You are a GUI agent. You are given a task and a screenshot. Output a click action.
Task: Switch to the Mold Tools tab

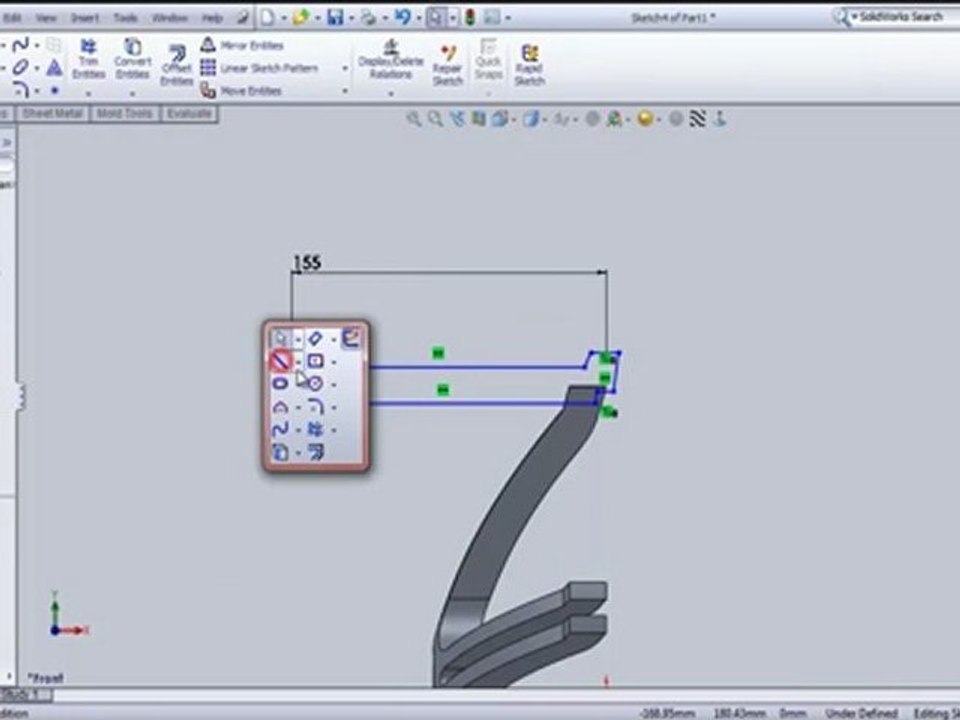(x=124, y=114)
